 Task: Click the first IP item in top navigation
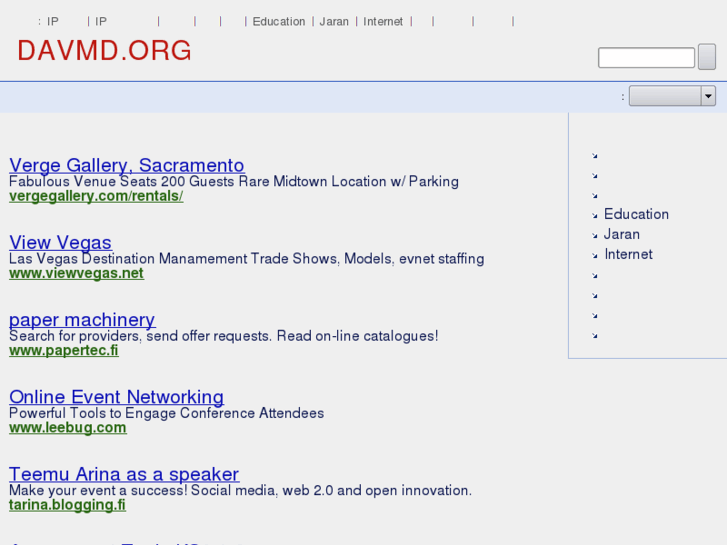[53, 22]
